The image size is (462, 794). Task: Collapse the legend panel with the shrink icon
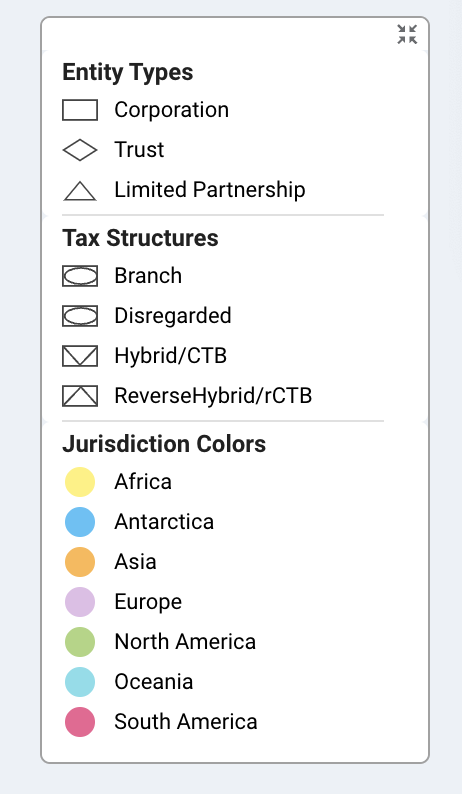point(407,34)
